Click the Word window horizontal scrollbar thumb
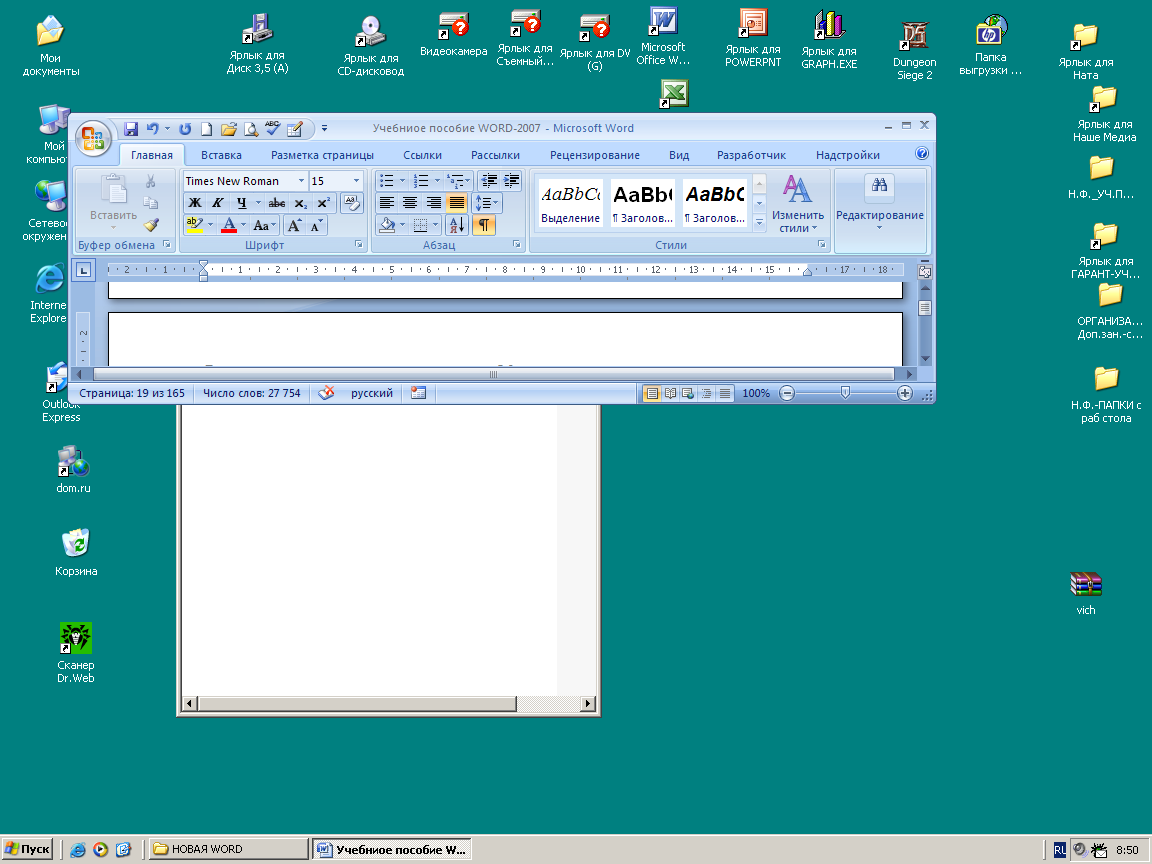 (x=494, y=374)
